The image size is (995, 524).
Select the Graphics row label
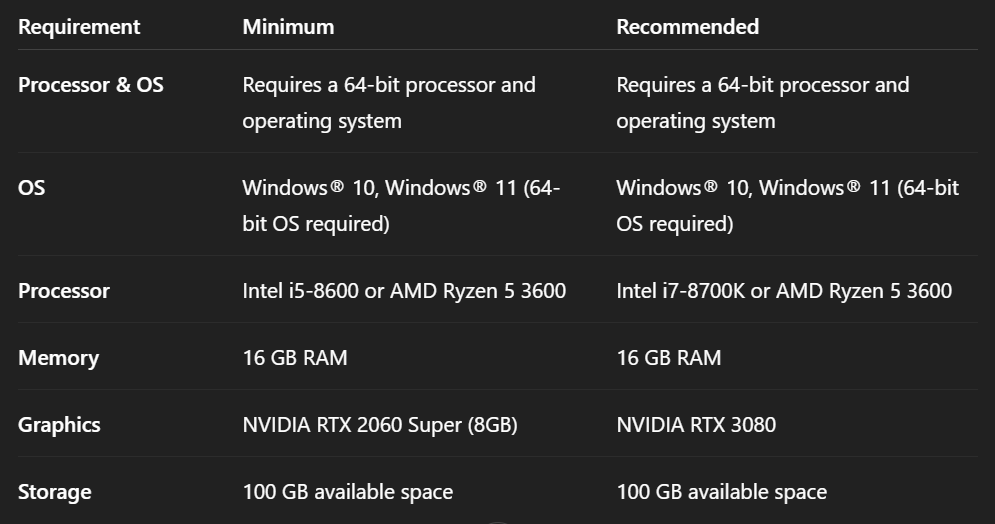[59, 425]
